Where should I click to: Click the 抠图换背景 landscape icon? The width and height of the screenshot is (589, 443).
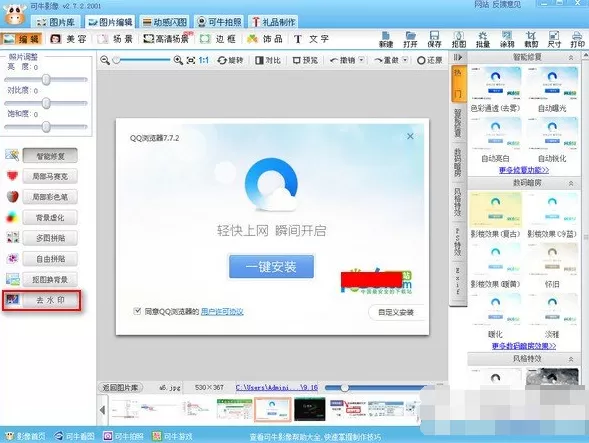(13, 279)
